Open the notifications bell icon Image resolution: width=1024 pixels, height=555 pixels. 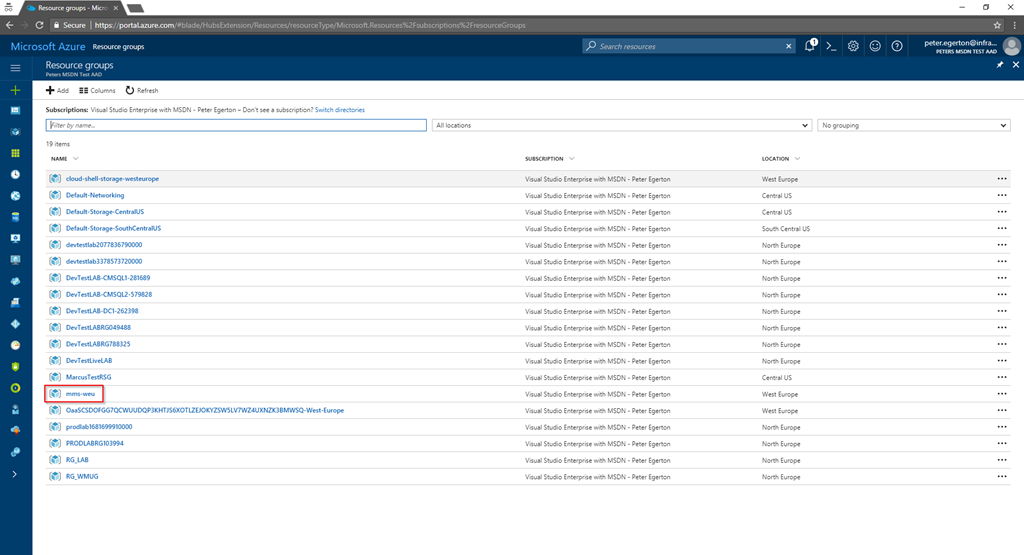click(810, 46)
